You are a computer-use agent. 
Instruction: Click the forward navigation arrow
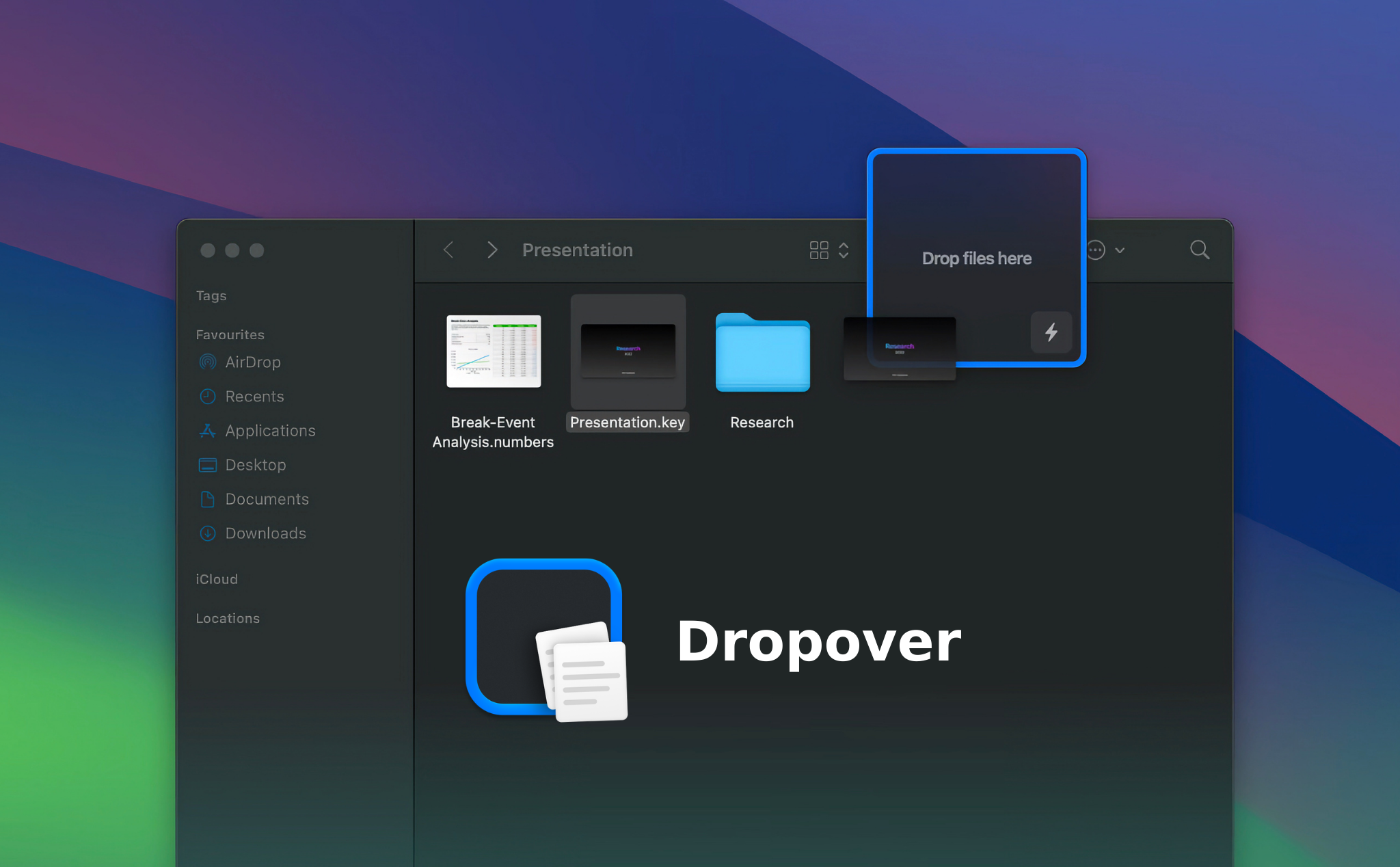pyautogui.click(x=492, y=250)
